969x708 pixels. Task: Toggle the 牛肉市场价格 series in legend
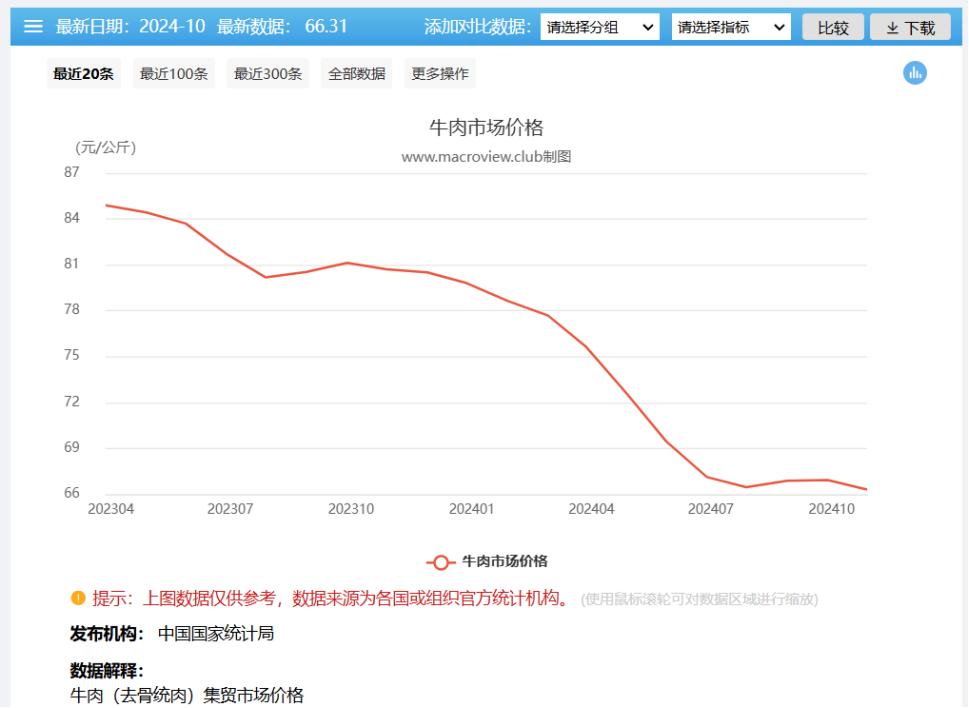tap(503, 561)
